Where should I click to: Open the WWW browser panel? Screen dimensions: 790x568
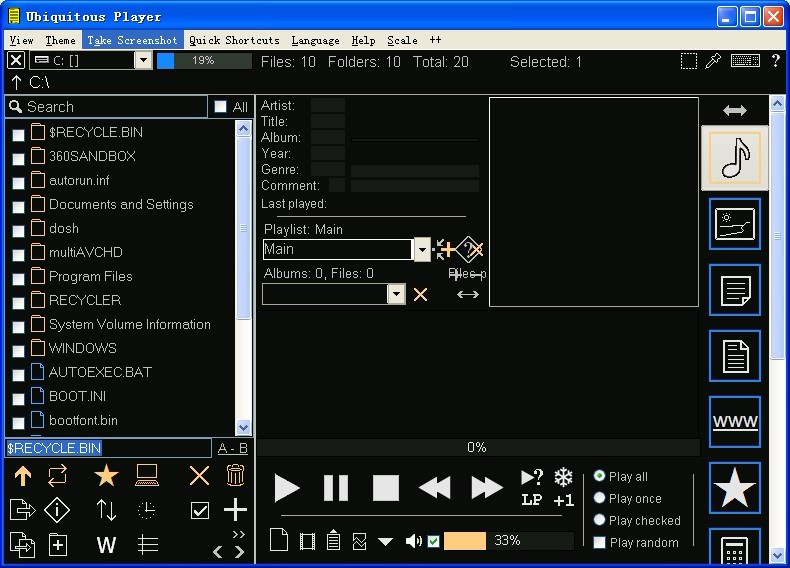(735, 422)
